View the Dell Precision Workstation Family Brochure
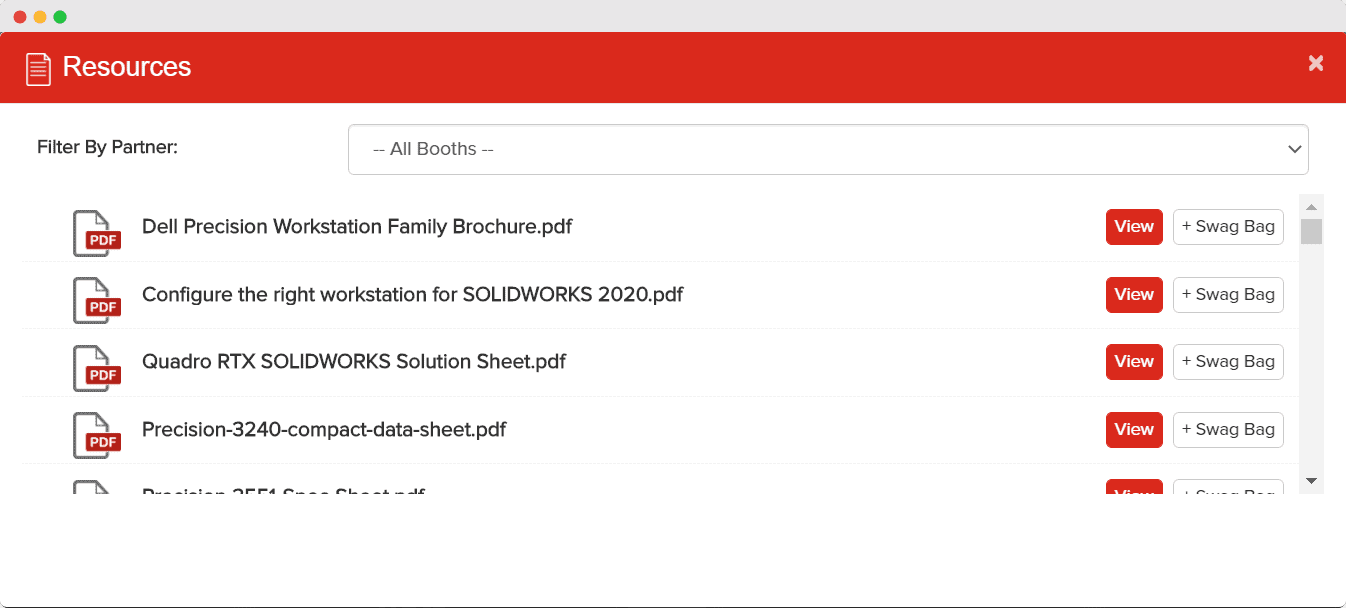 tap(1133, 226)
